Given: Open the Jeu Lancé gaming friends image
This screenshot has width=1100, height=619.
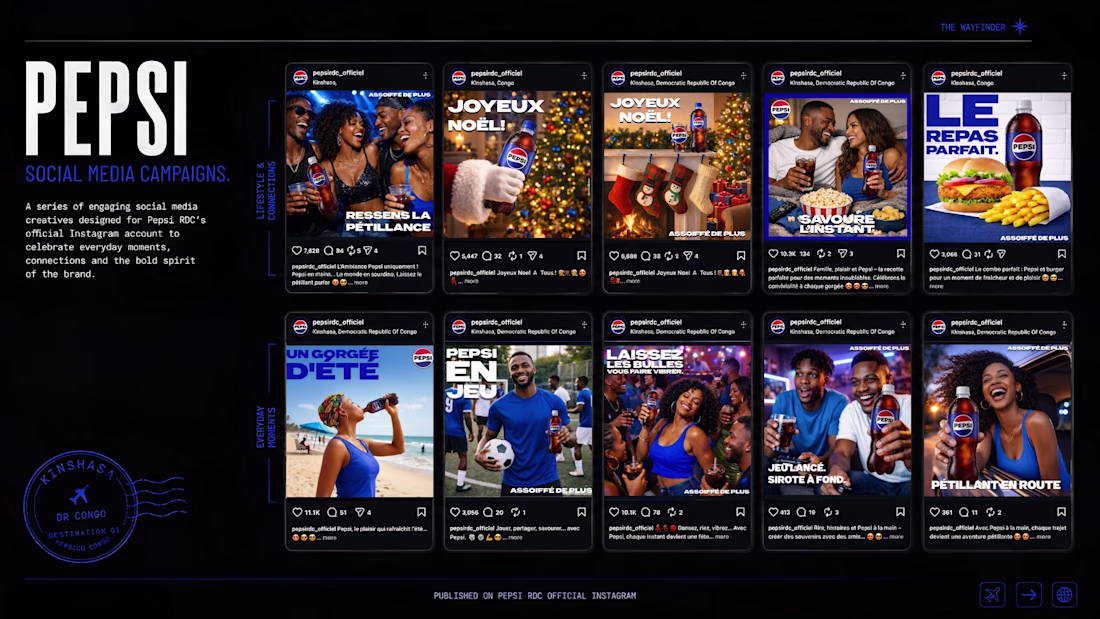Looking at the screenshot, I should coord(837,420).
